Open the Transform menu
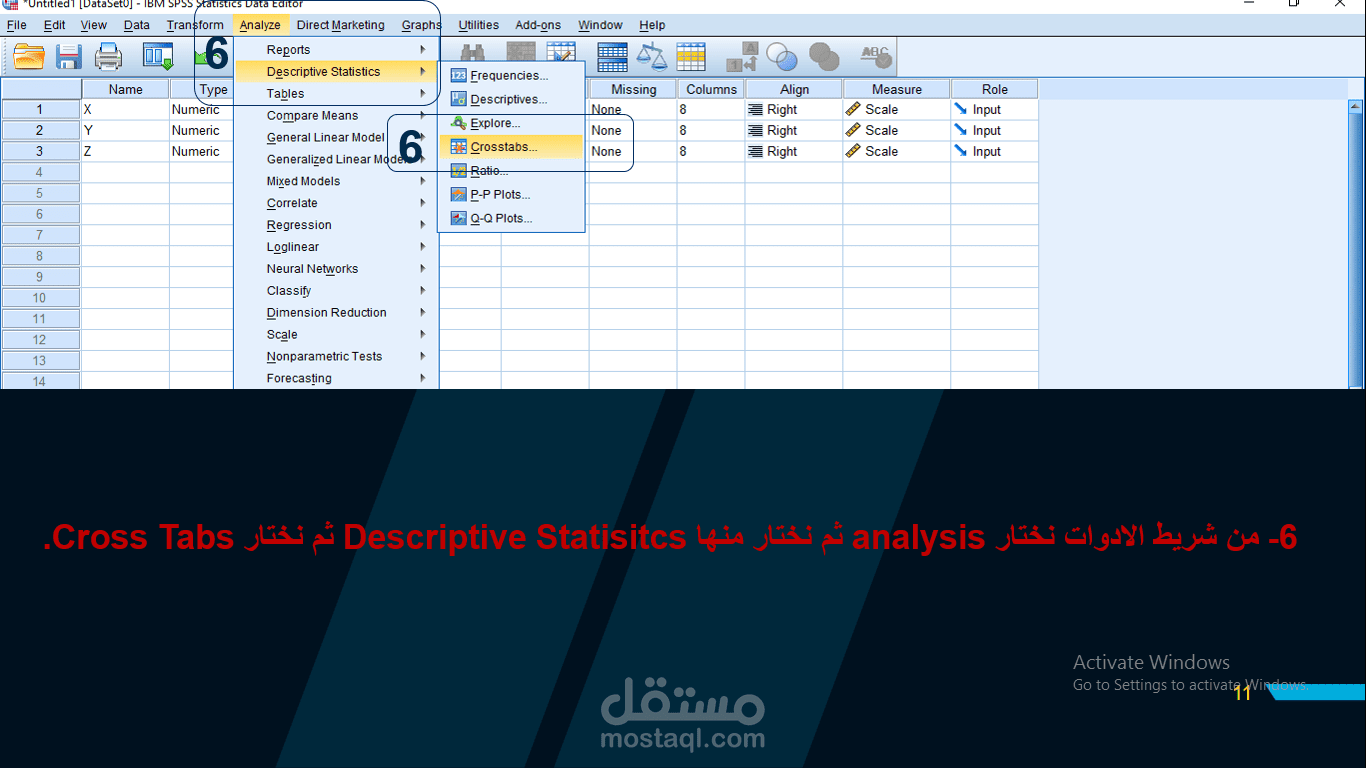 pos(195,25)
